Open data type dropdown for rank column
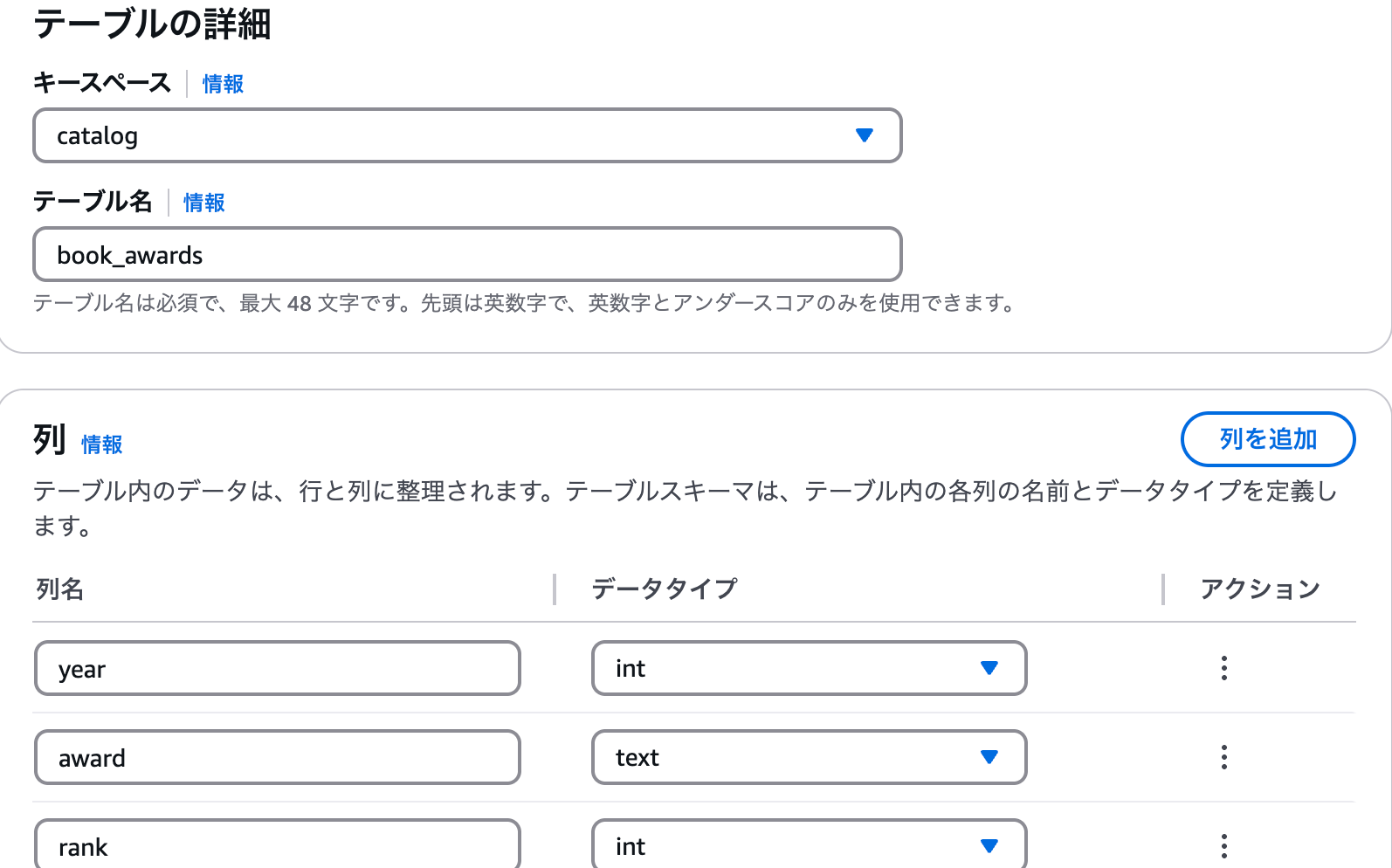The height and width of the screenshot is (868, 1392). 809,844
